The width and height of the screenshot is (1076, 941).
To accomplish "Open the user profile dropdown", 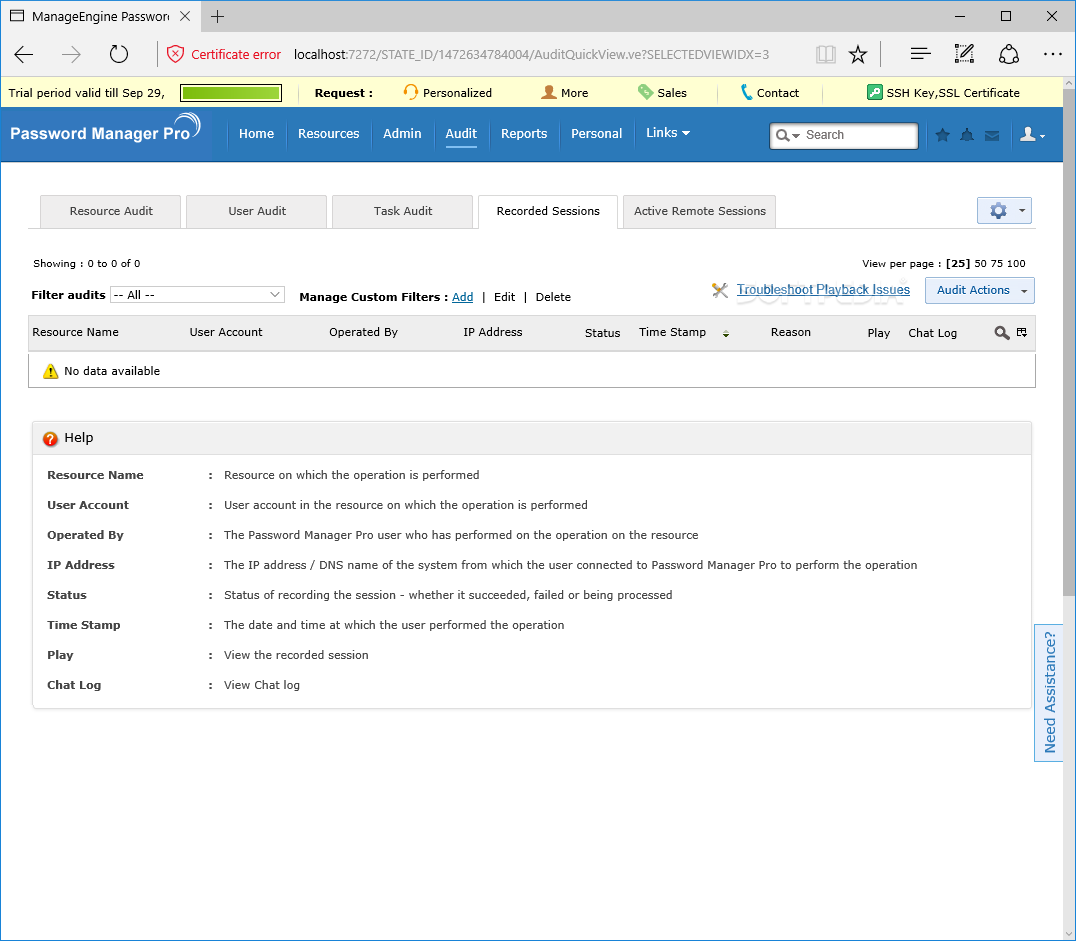I will coord(1031,135).
